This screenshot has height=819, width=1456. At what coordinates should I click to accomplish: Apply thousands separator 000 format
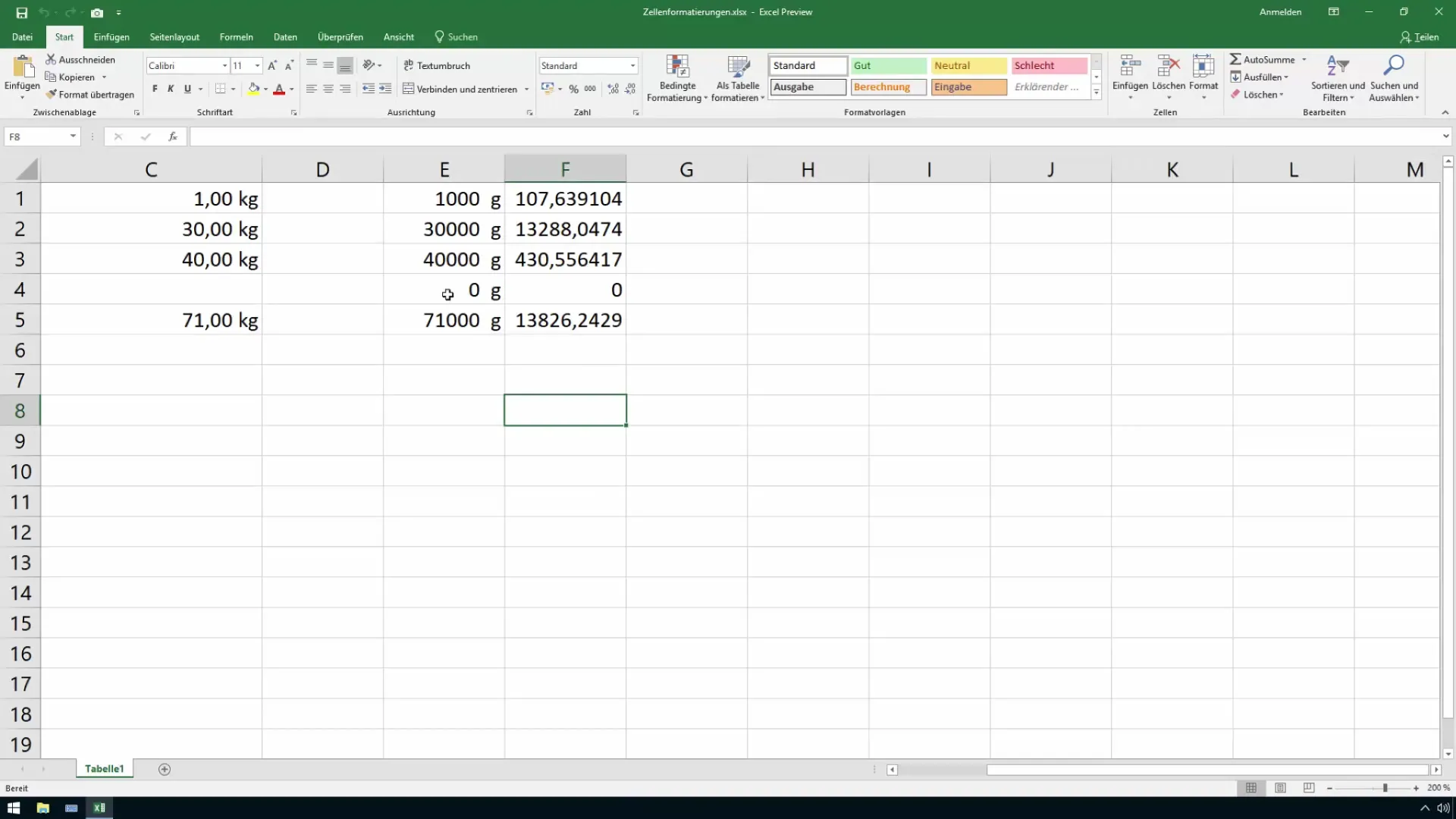590,89
